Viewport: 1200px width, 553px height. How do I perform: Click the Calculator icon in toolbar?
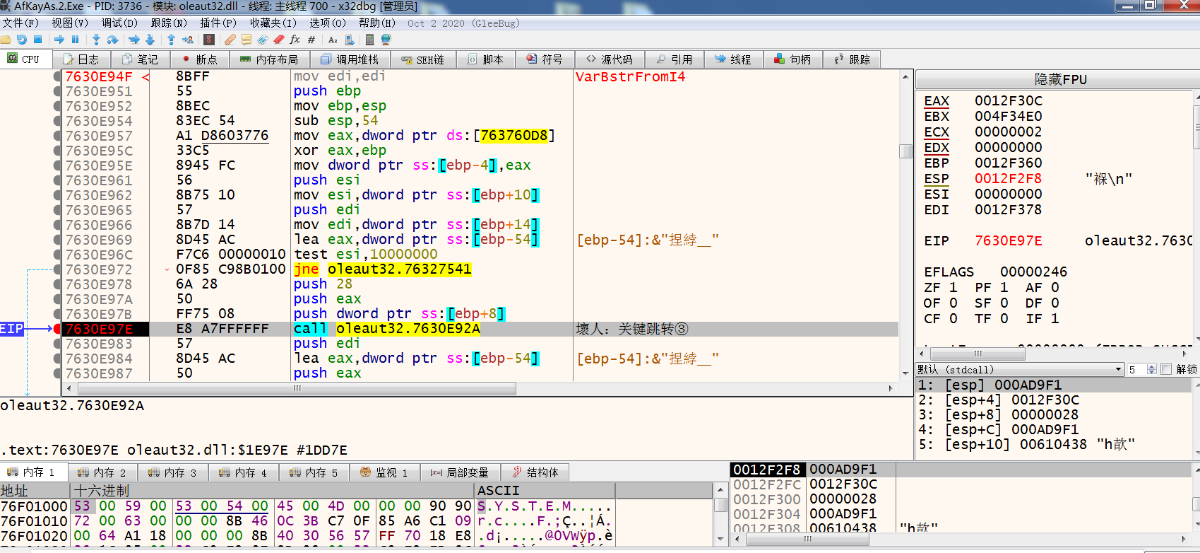pos(370,40)
